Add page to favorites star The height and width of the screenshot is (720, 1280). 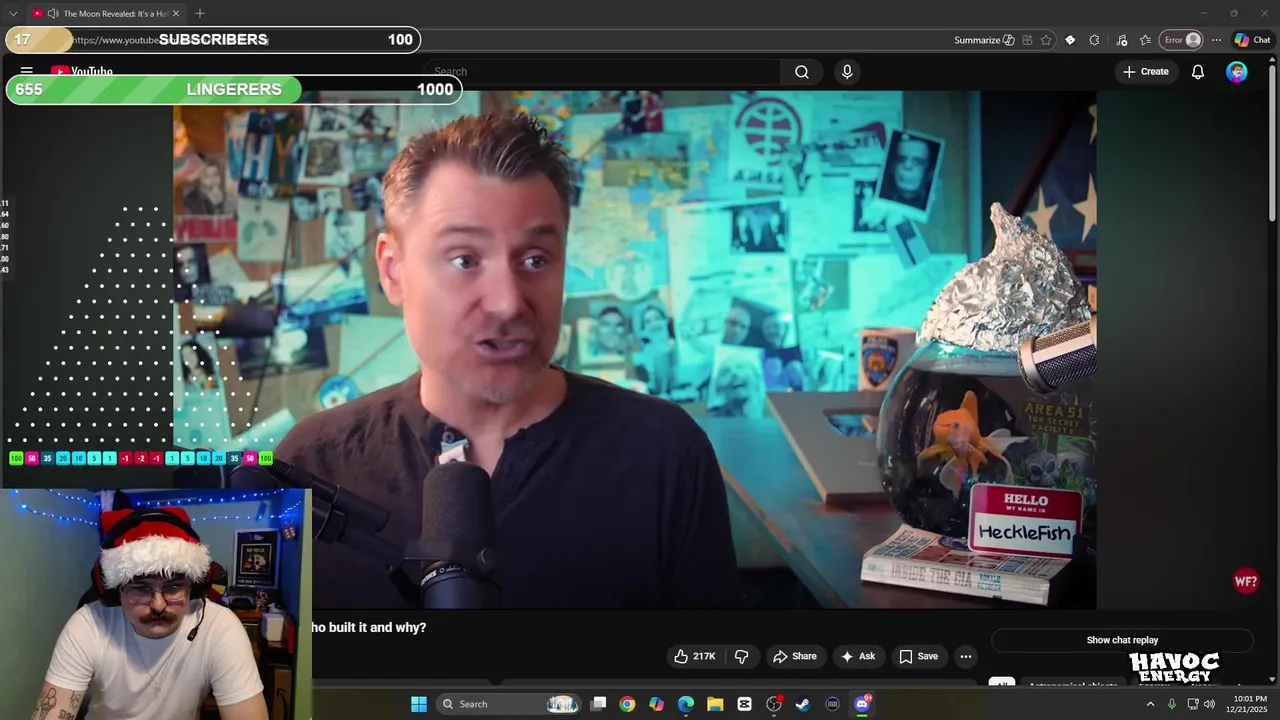pos(1046,40)
